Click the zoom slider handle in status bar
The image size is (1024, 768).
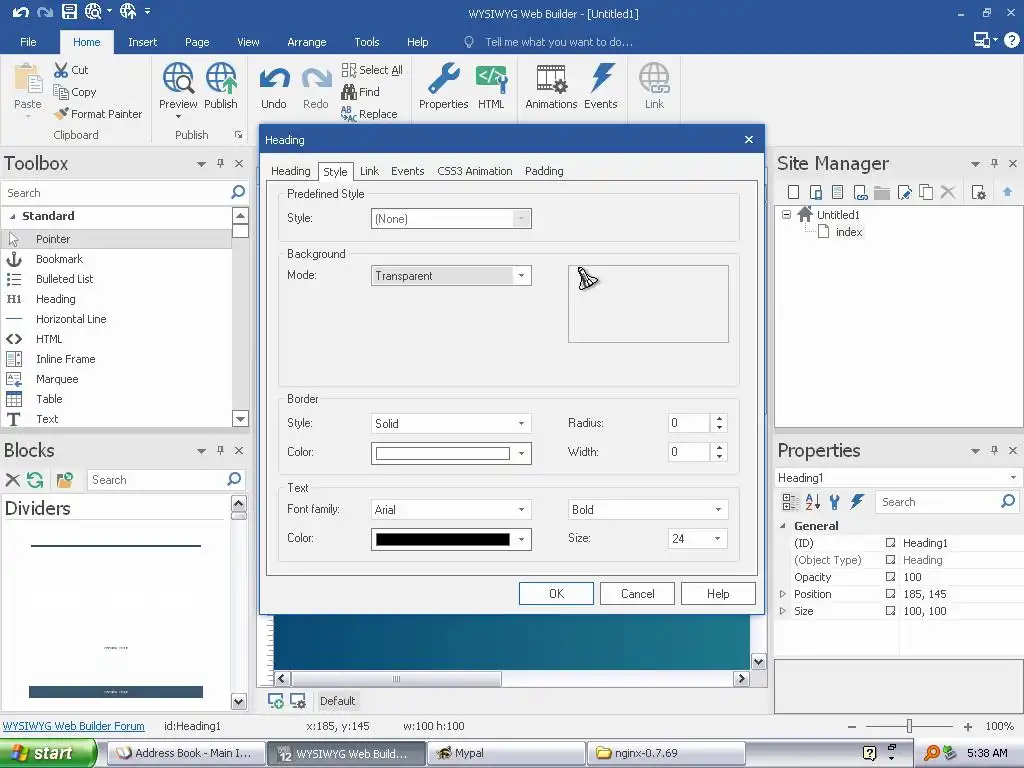tap(909, 726)
